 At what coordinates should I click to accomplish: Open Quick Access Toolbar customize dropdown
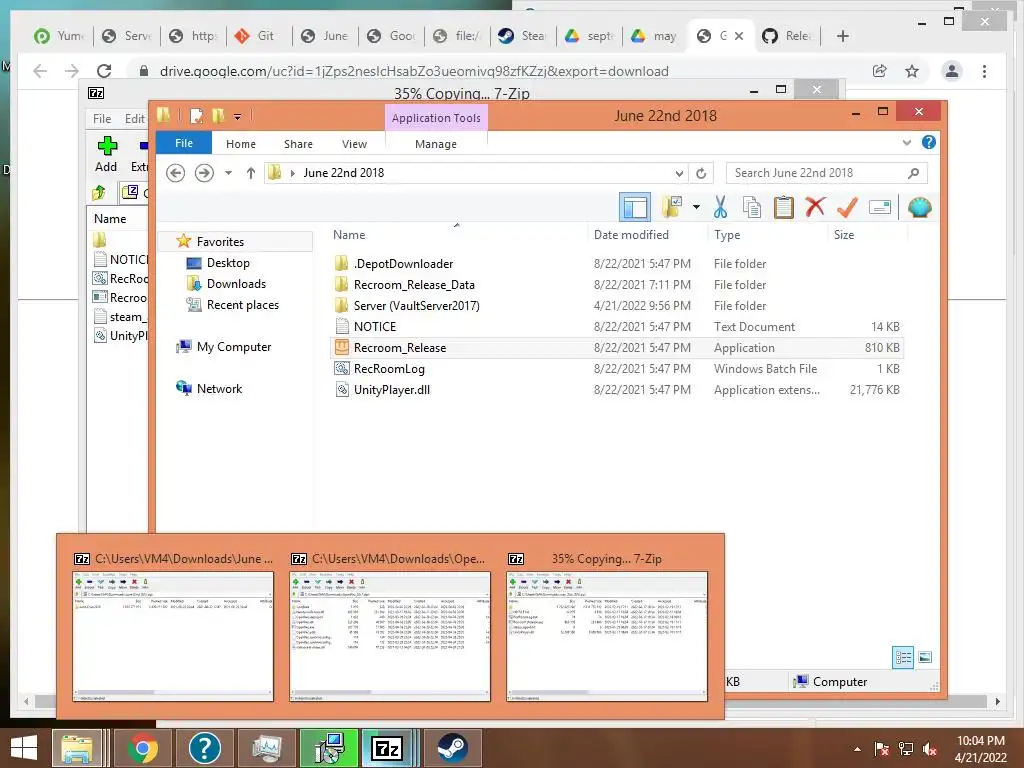pyautogui.click(x=238, y=117)
